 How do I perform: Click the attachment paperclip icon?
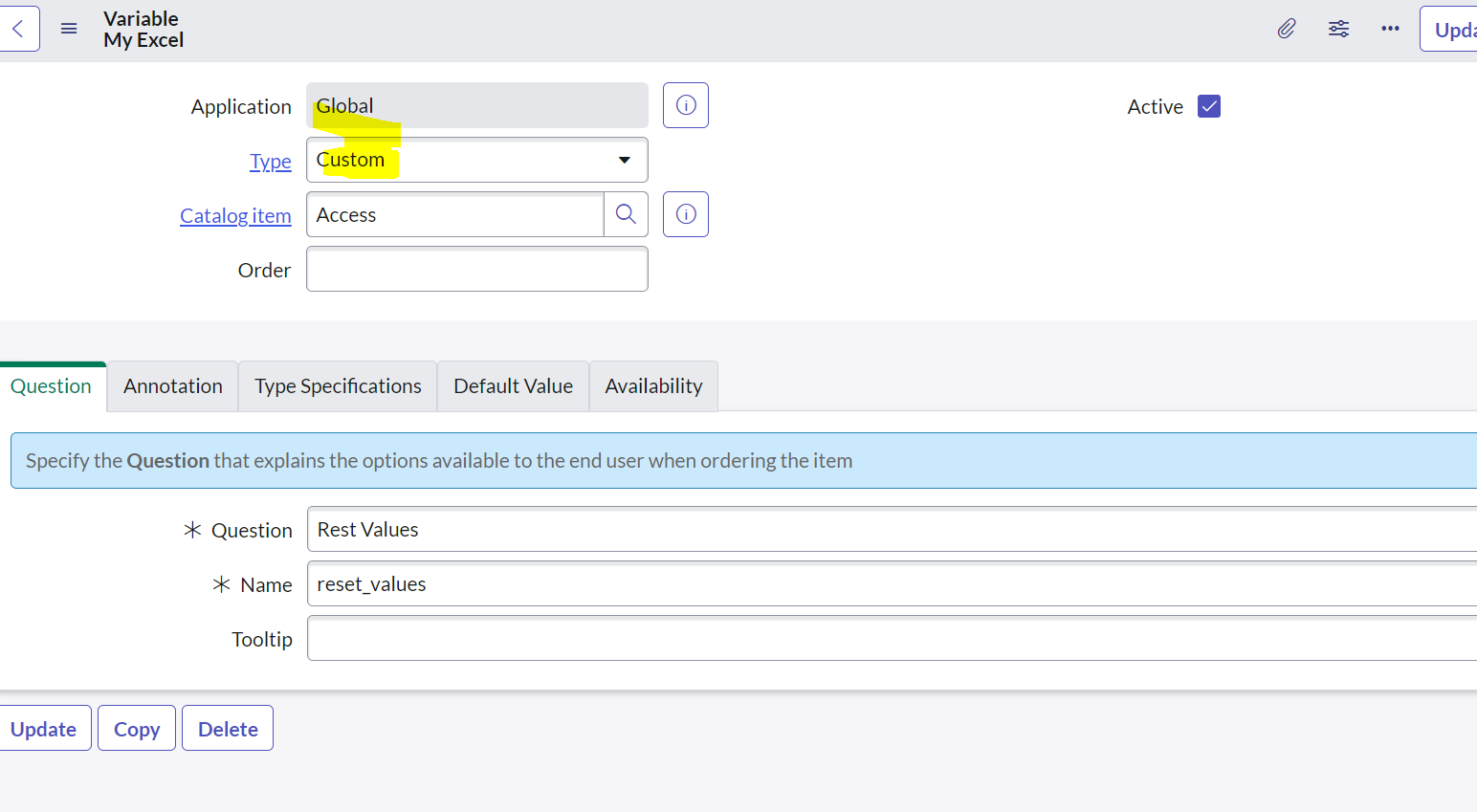coord(1286,29)
